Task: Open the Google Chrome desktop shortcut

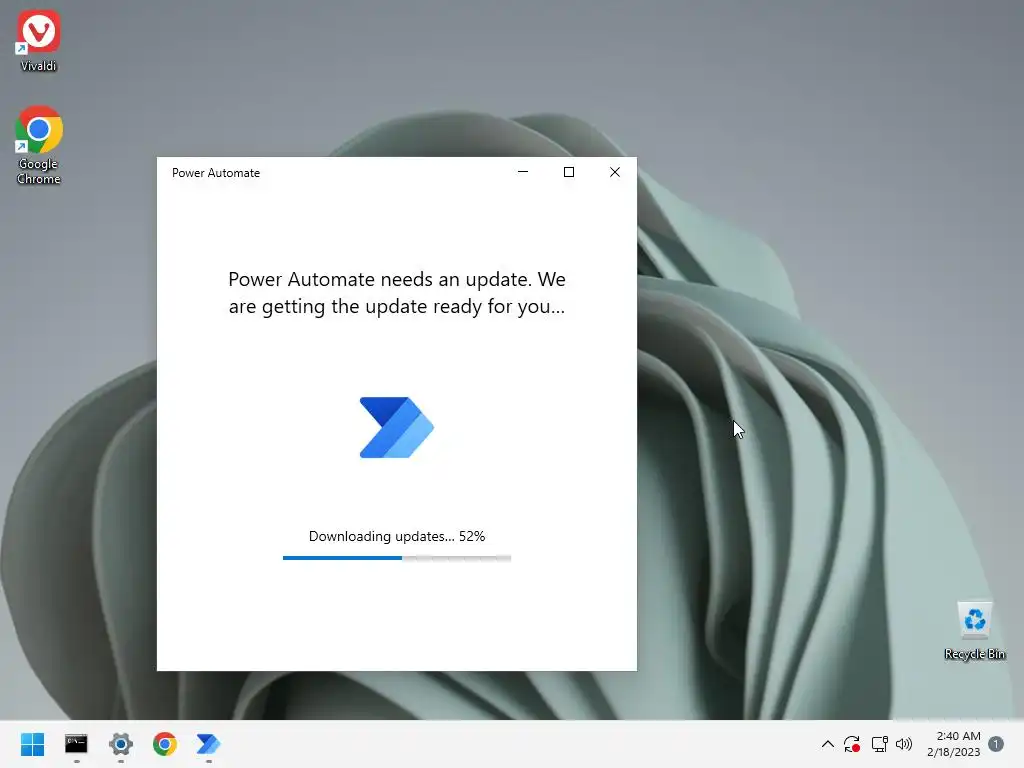Action: 39,145
